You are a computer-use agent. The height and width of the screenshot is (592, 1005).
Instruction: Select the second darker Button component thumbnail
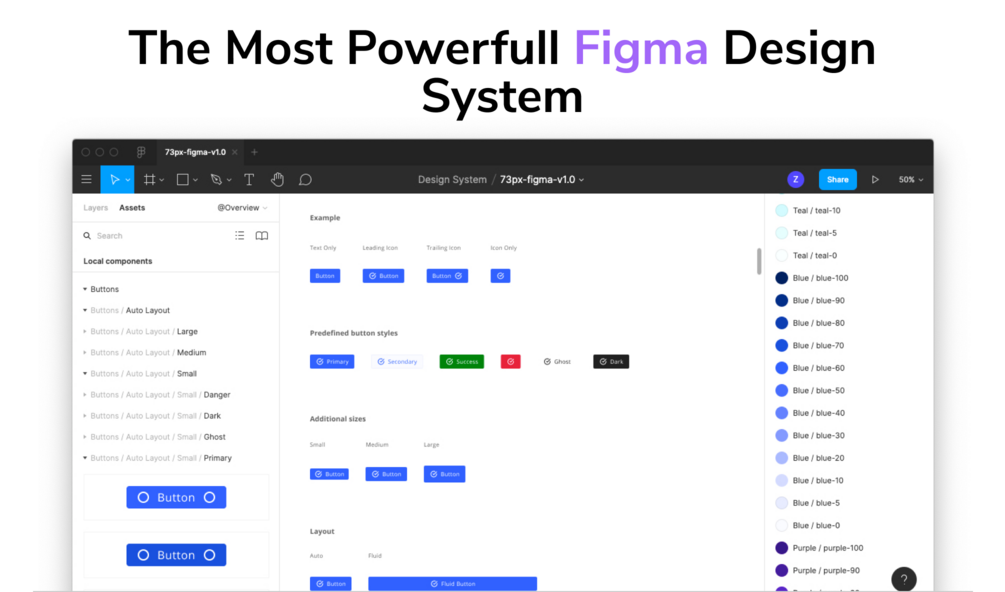176,555
